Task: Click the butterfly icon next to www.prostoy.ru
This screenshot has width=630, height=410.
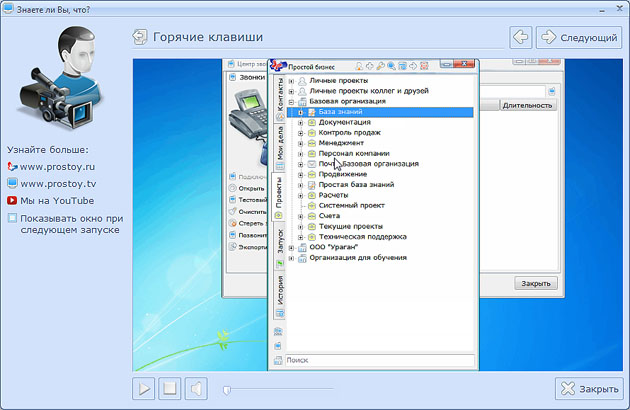Action: (x=12, y=166)
